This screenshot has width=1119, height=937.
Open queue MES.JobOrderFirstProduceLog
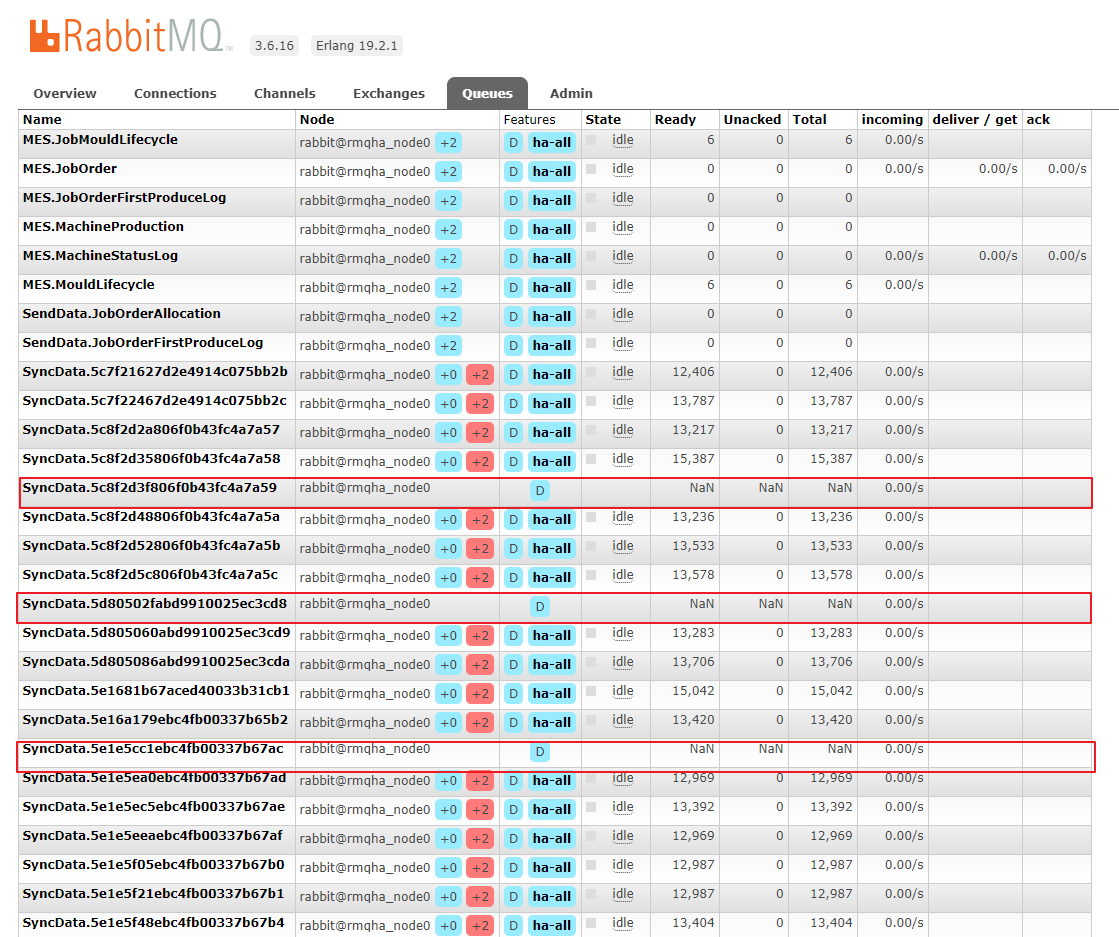(124, 198)
